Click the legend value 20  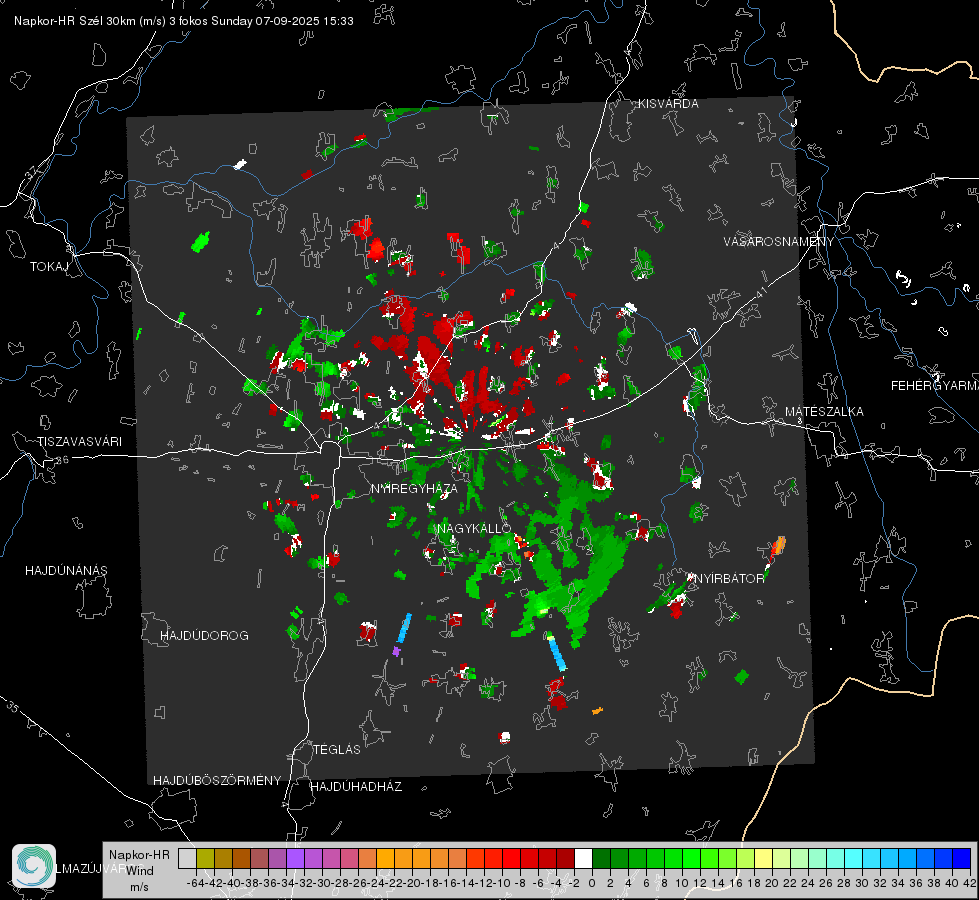click(772, 883)
